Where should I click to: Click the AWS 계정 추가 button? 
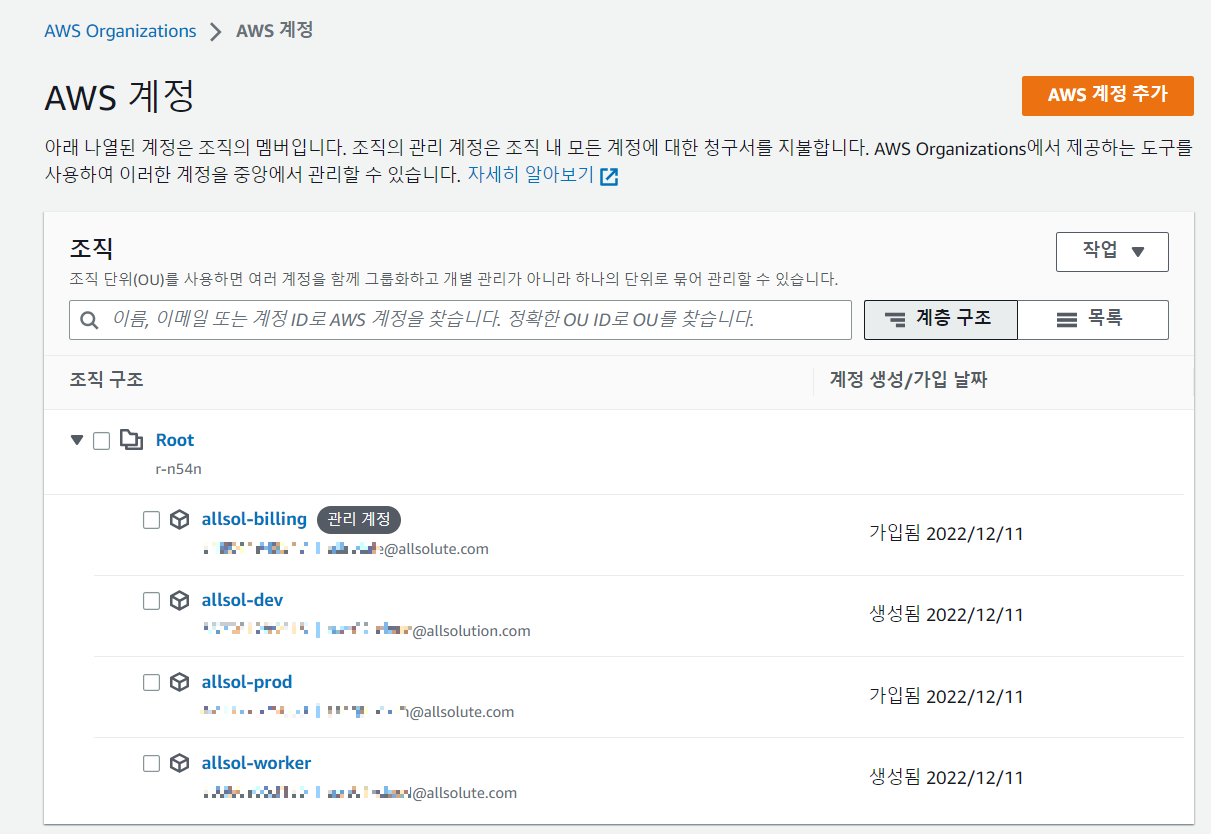(1108, 95)
